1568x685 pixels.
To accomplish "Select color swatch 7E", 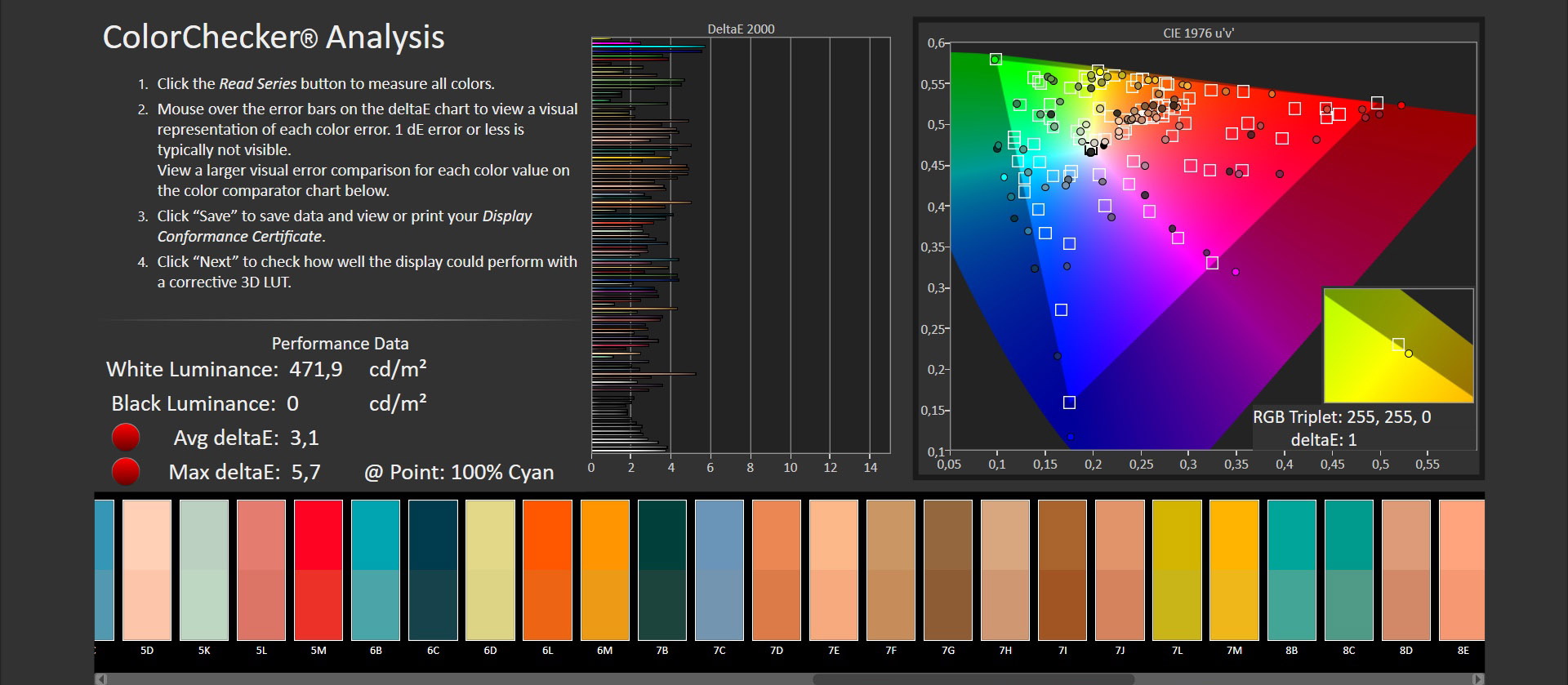I will pyautogui.click(x=834, y=570).
